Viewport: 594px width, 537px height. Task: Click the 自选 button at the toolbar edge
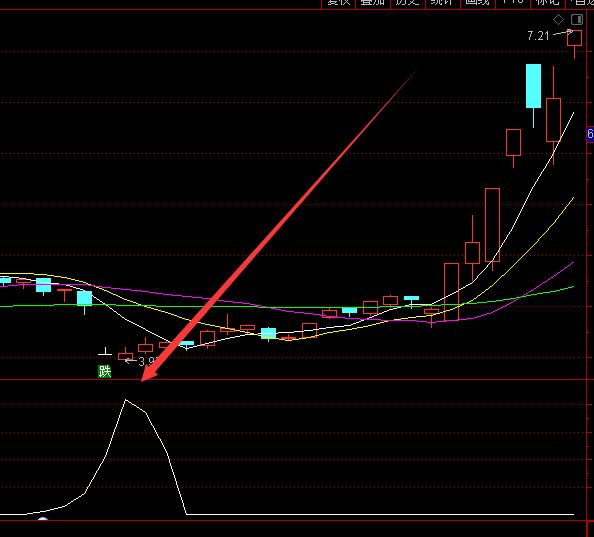pos(580,2)
